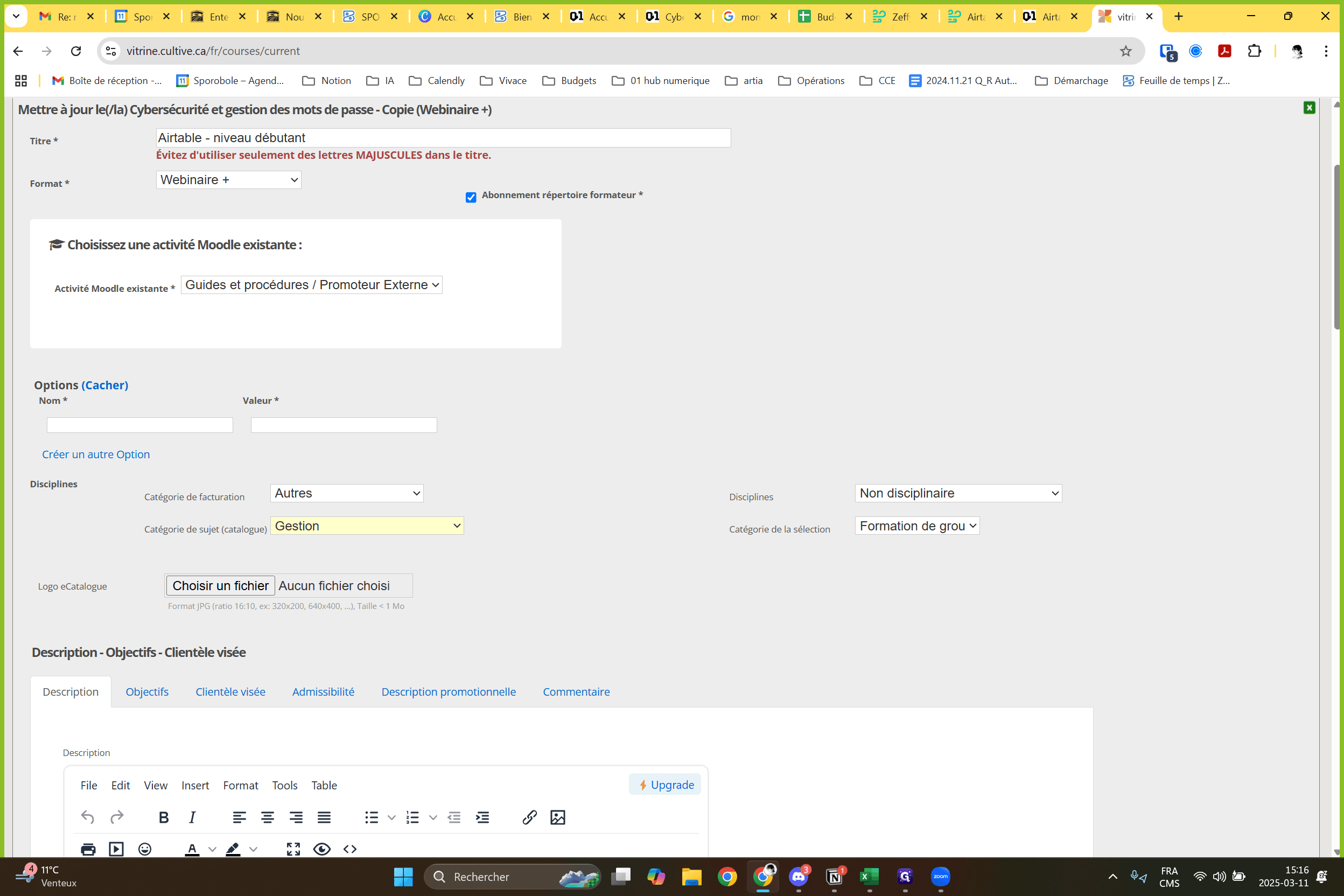
Task: Print the editor content
Action: [88, 849]
